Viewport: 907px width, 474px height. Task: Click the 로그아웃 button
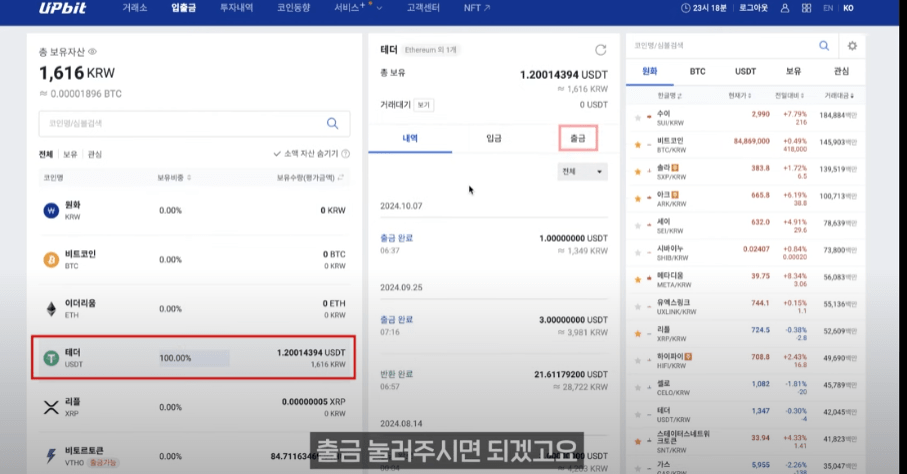(753, 8)
